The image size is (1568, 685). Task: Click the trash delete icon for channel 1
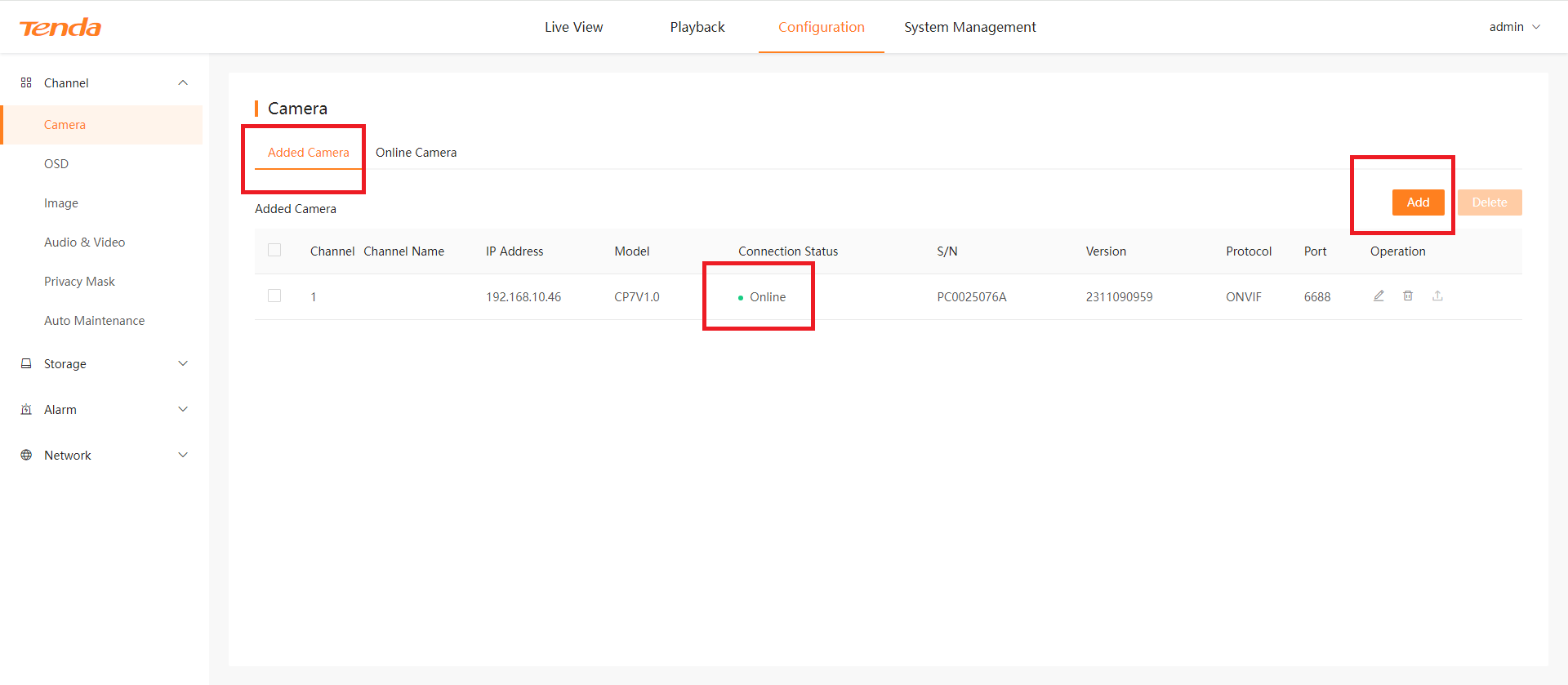pyautogui.click(x=1408, y=296)
